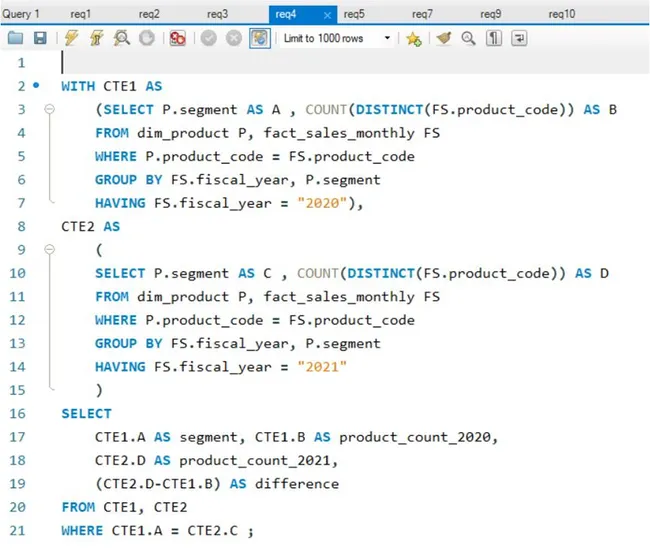650x552 pixels.
Task: Run Explain plan magnifier icon
Action: pyautogui.click(x=122, y=38)
